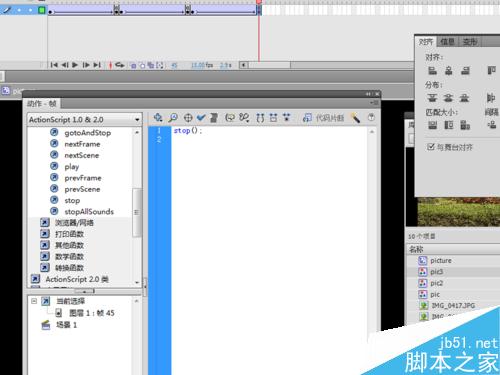
Task: Toggle Script Assist wand icon
Action: [355, 118]
